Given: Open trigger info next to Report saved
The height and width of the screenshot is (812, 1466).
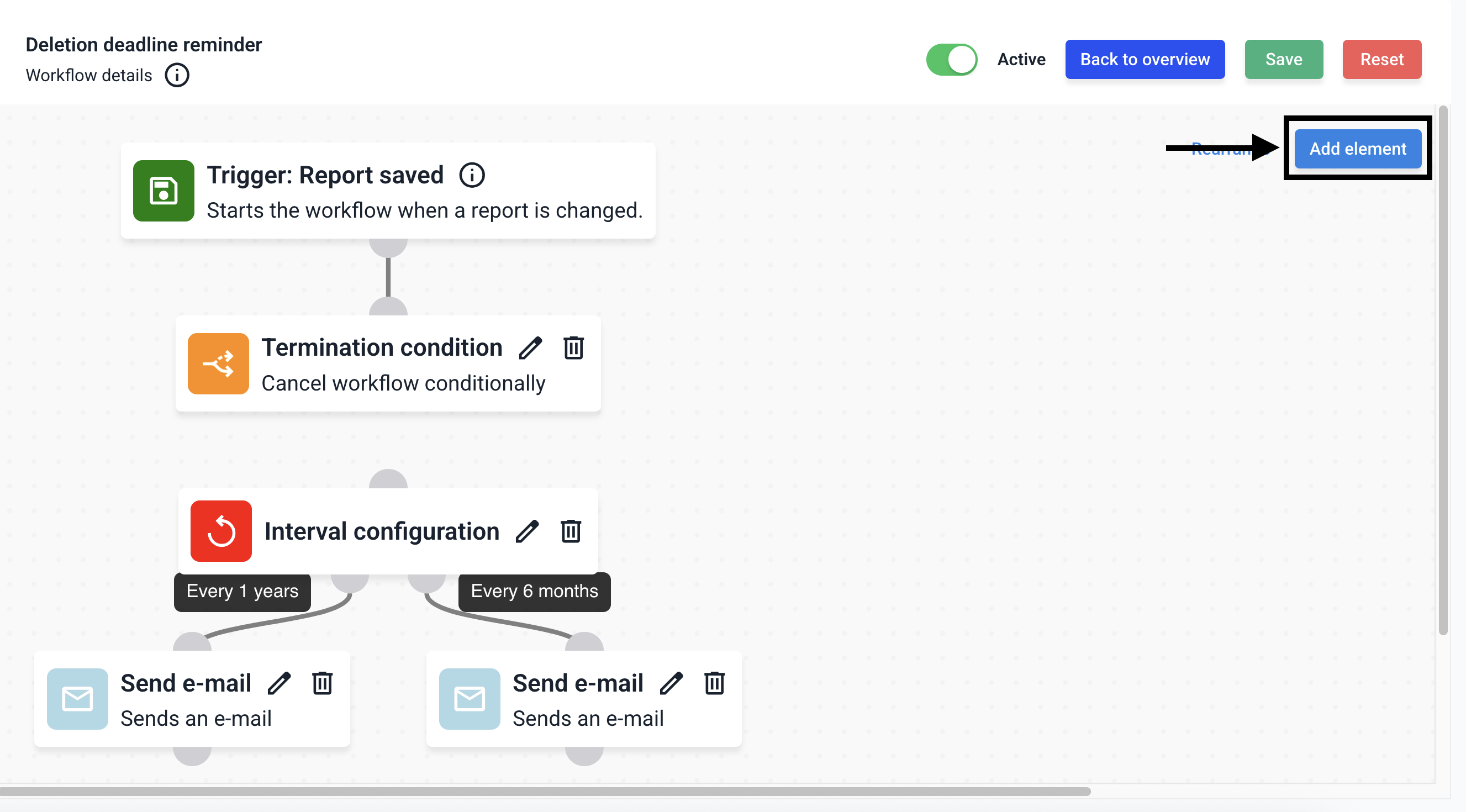Looking at the screenshot, I should 472,175.
